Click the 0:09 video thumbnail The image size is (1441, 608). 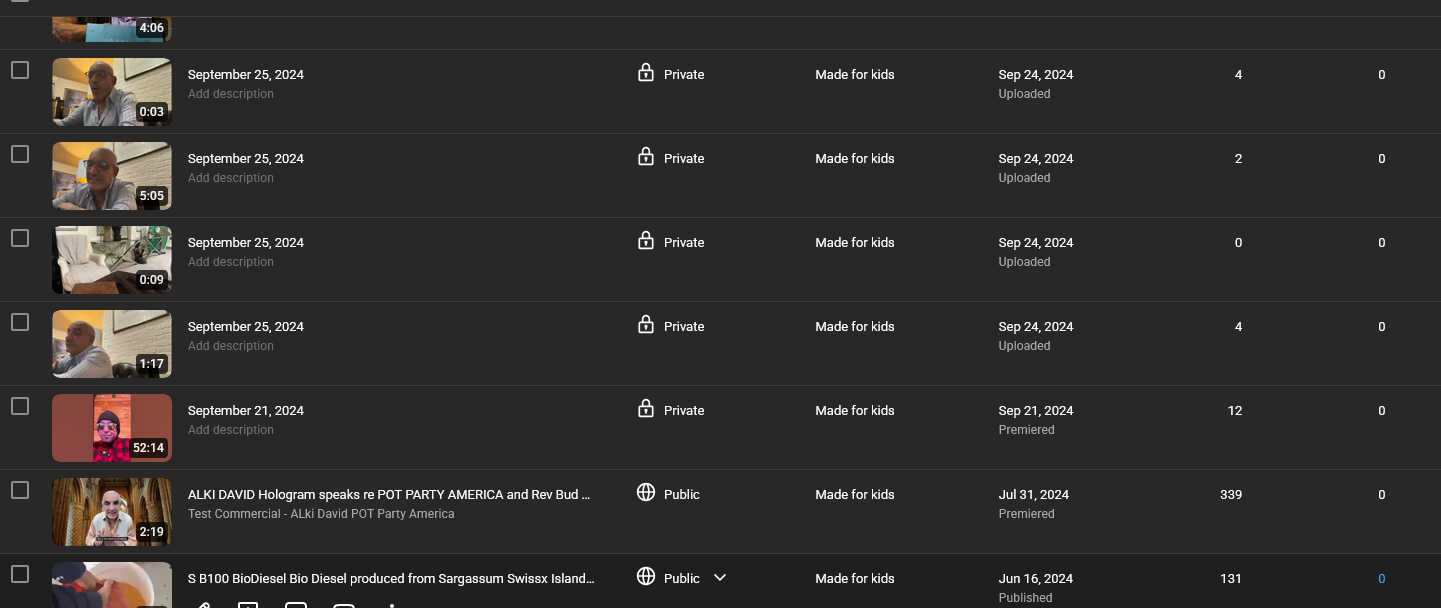(111, 259)
